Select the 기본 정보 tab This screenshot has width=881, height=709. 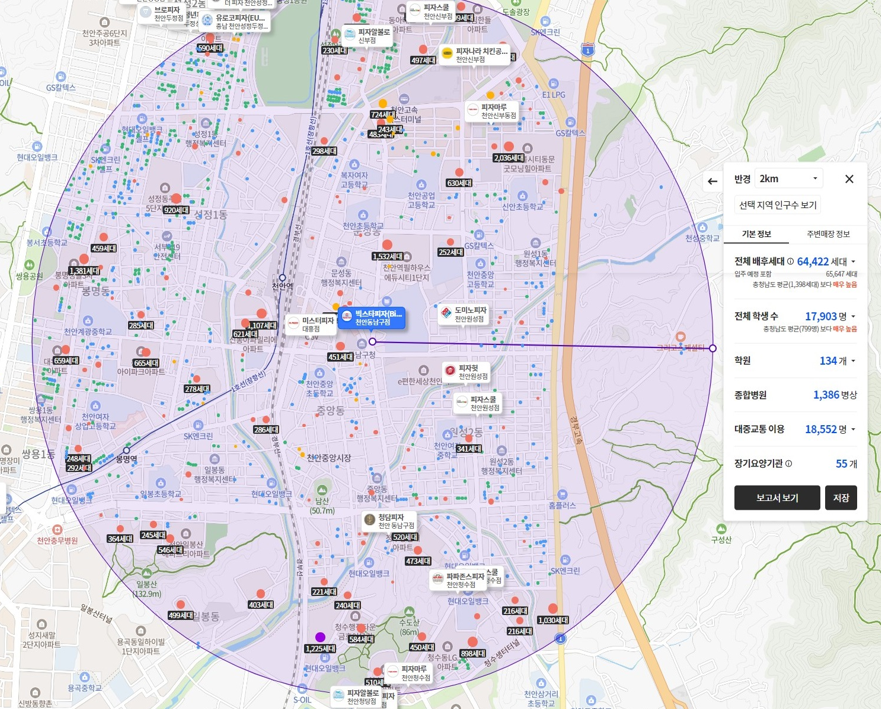[756, 234]
